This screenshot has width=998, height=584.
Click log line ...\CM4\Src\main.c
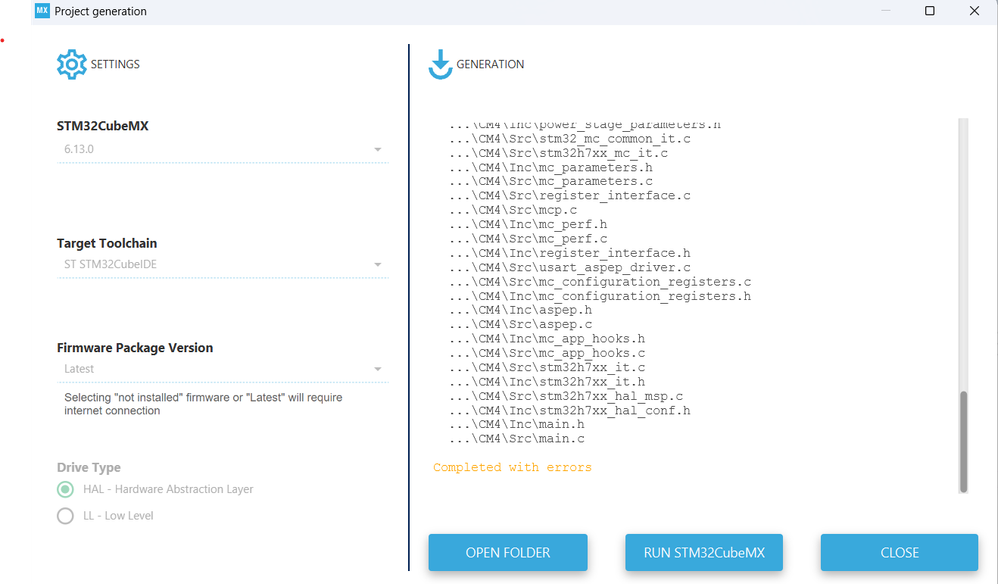(517, 439)
